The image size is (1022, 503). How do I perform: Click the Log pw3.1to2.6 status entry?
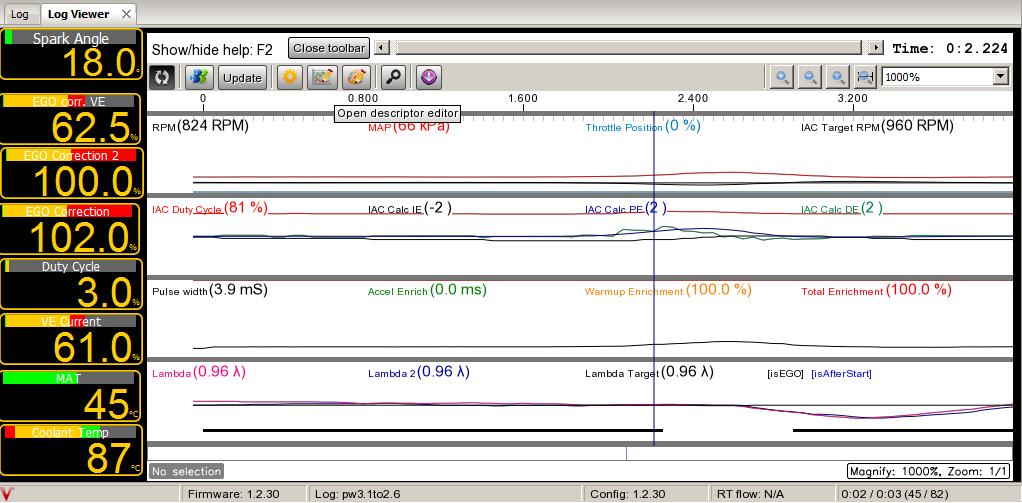coord(357,494)
